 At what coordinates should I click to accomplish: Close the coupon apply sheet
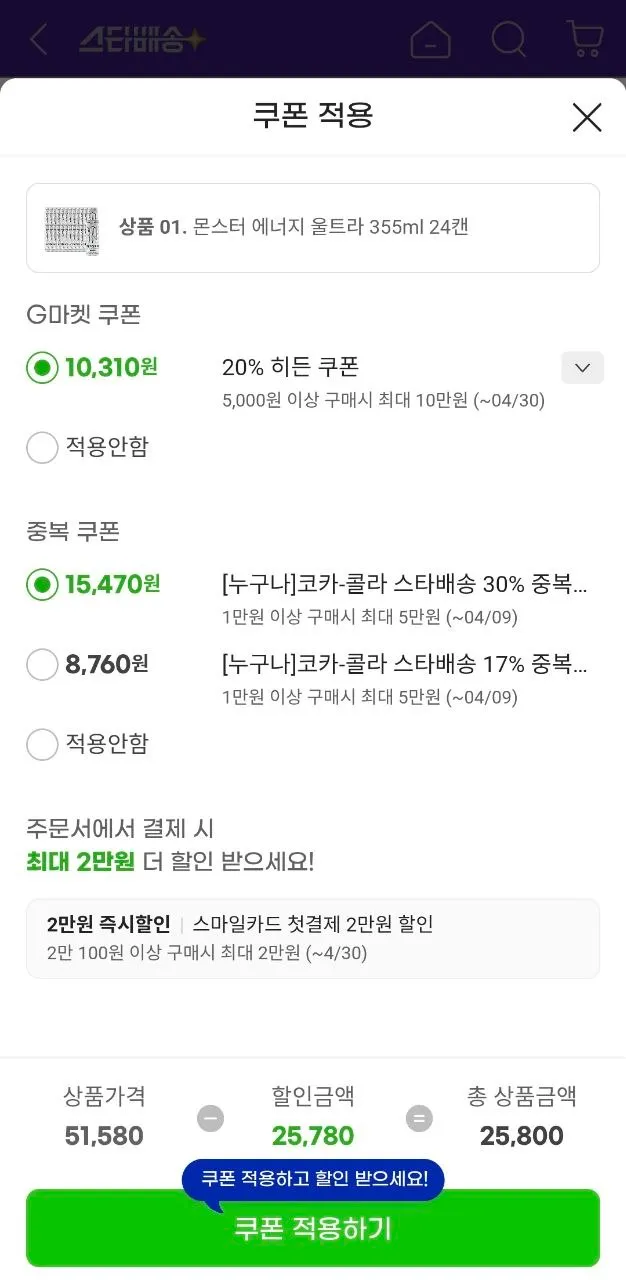tap(586, 117)
